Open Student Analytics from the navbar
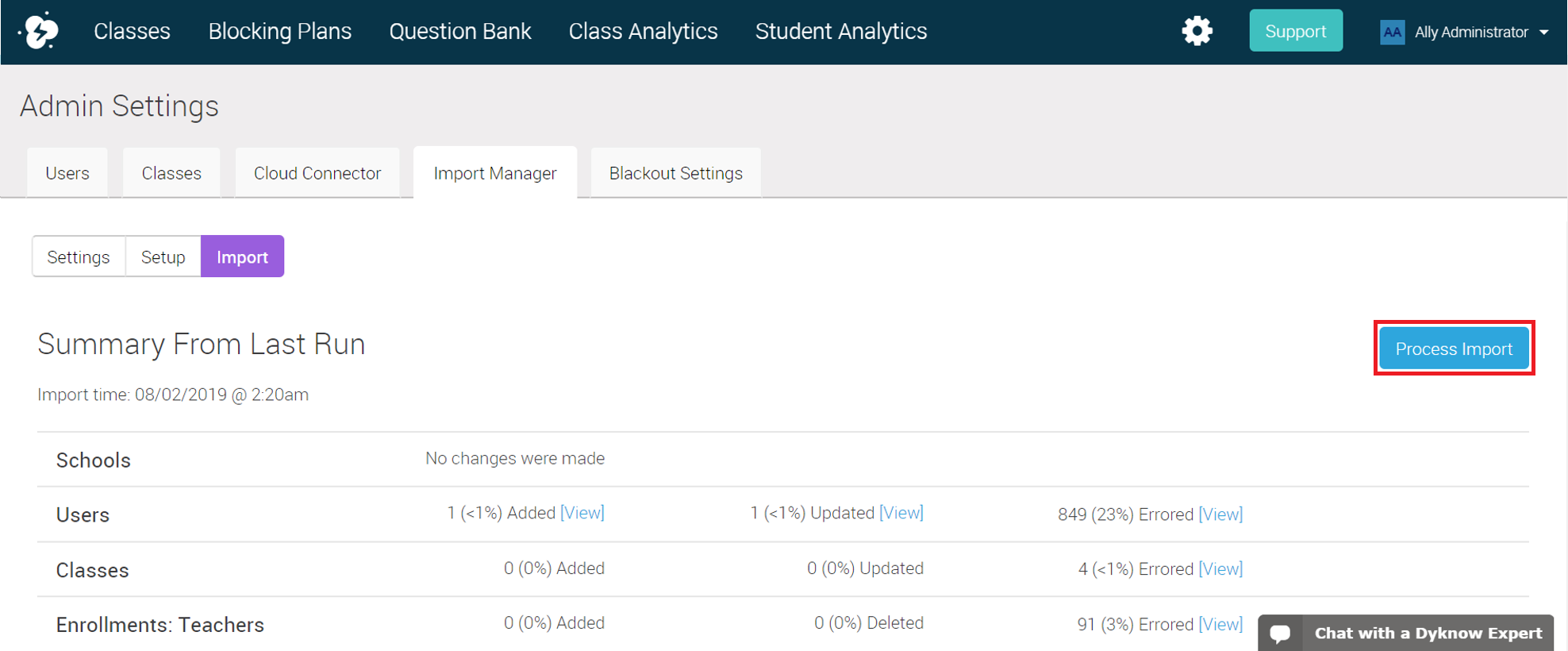The width and height of the screenshot is (1568, 651). [x=840, y=32]
